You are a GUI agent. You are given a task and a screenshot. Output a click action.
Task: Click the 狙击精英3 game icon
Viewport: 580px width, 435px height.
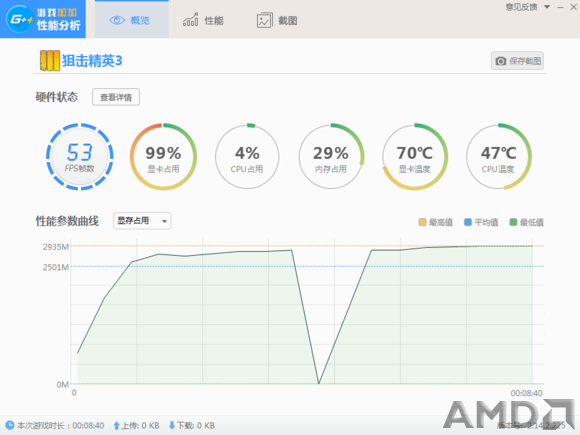pos(50,61)
